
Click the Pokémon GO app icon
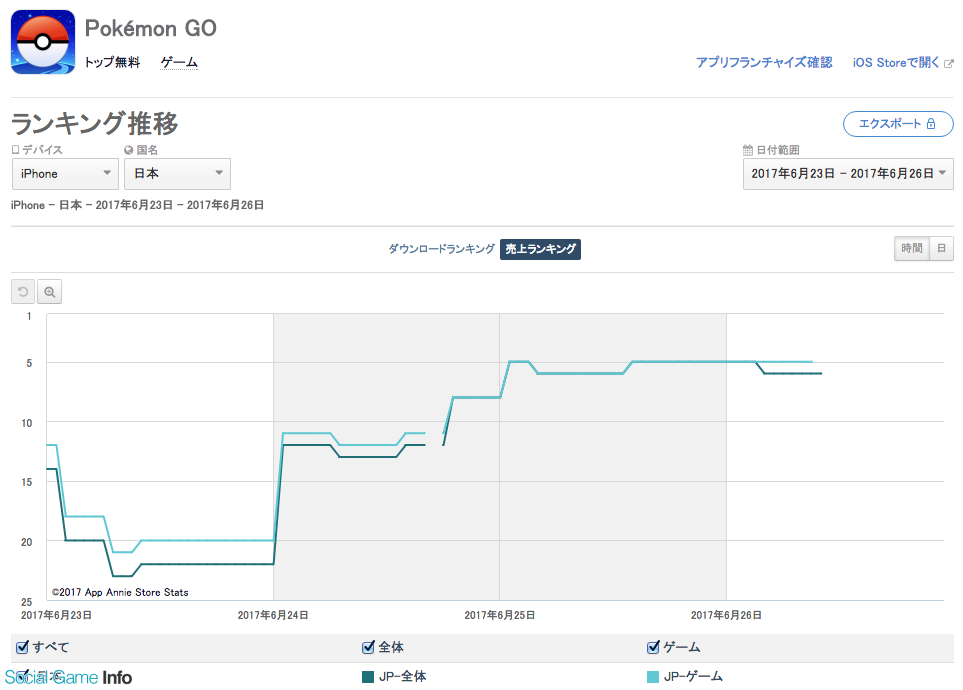coord(43,42)
